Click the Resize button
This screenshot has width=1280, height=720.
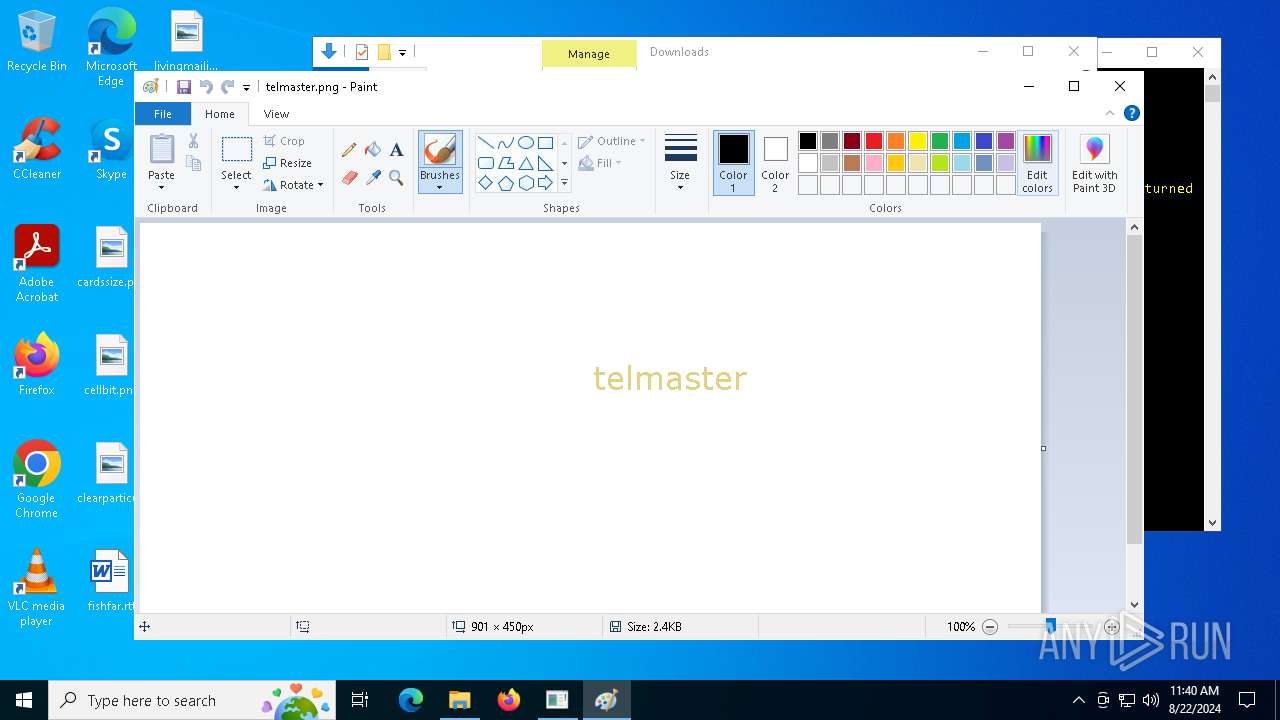click(288, 163)
